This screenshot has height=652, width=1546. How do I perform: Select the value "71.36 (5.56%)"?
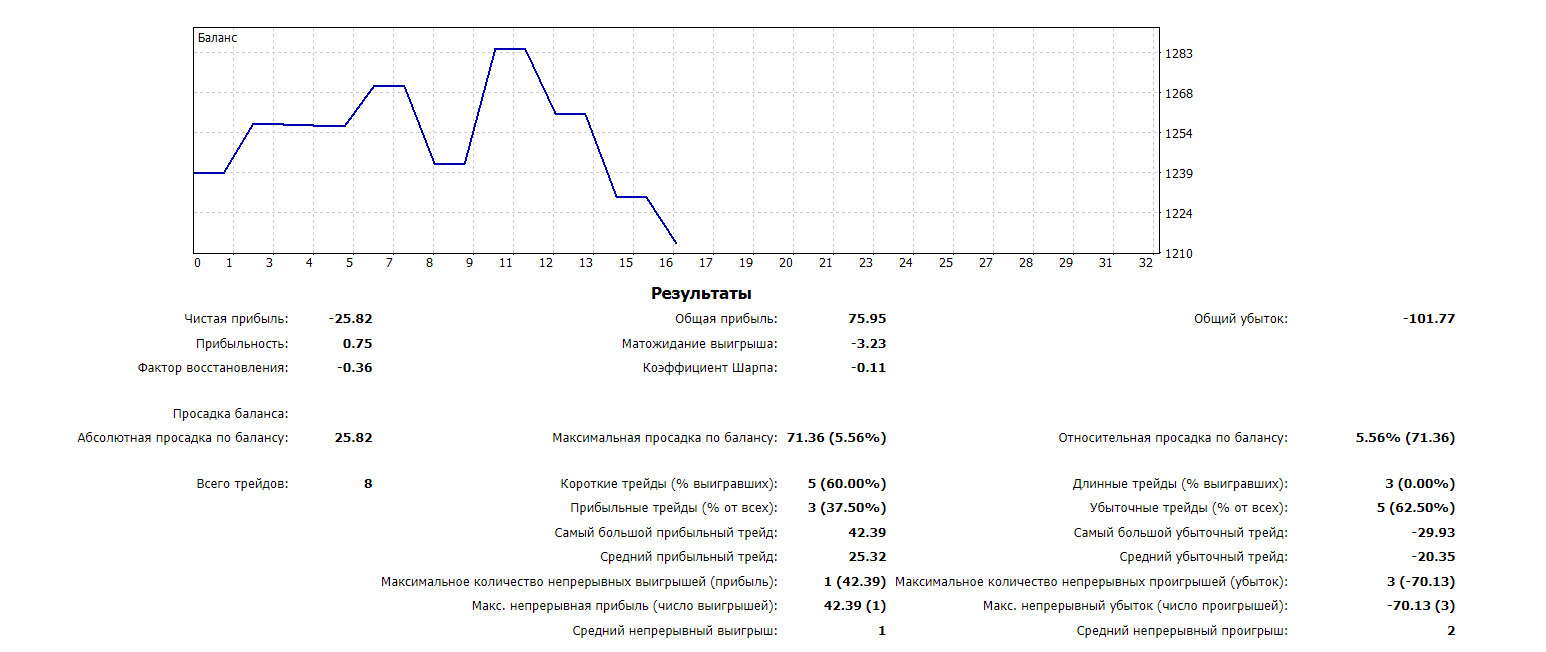pos(836,437)
